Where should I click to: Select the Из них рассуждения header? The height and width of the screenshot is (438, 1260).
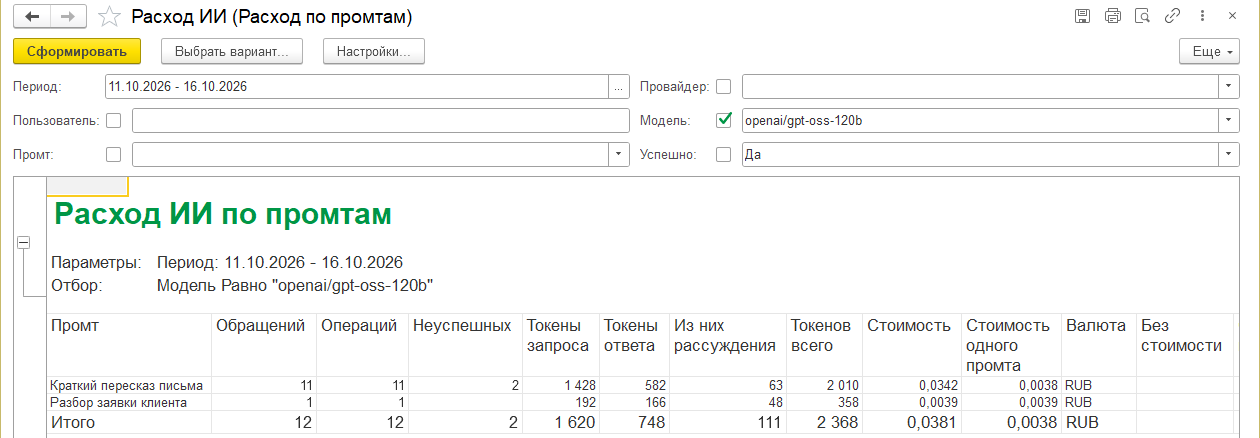pyautogui.click(x=728, y=344)
